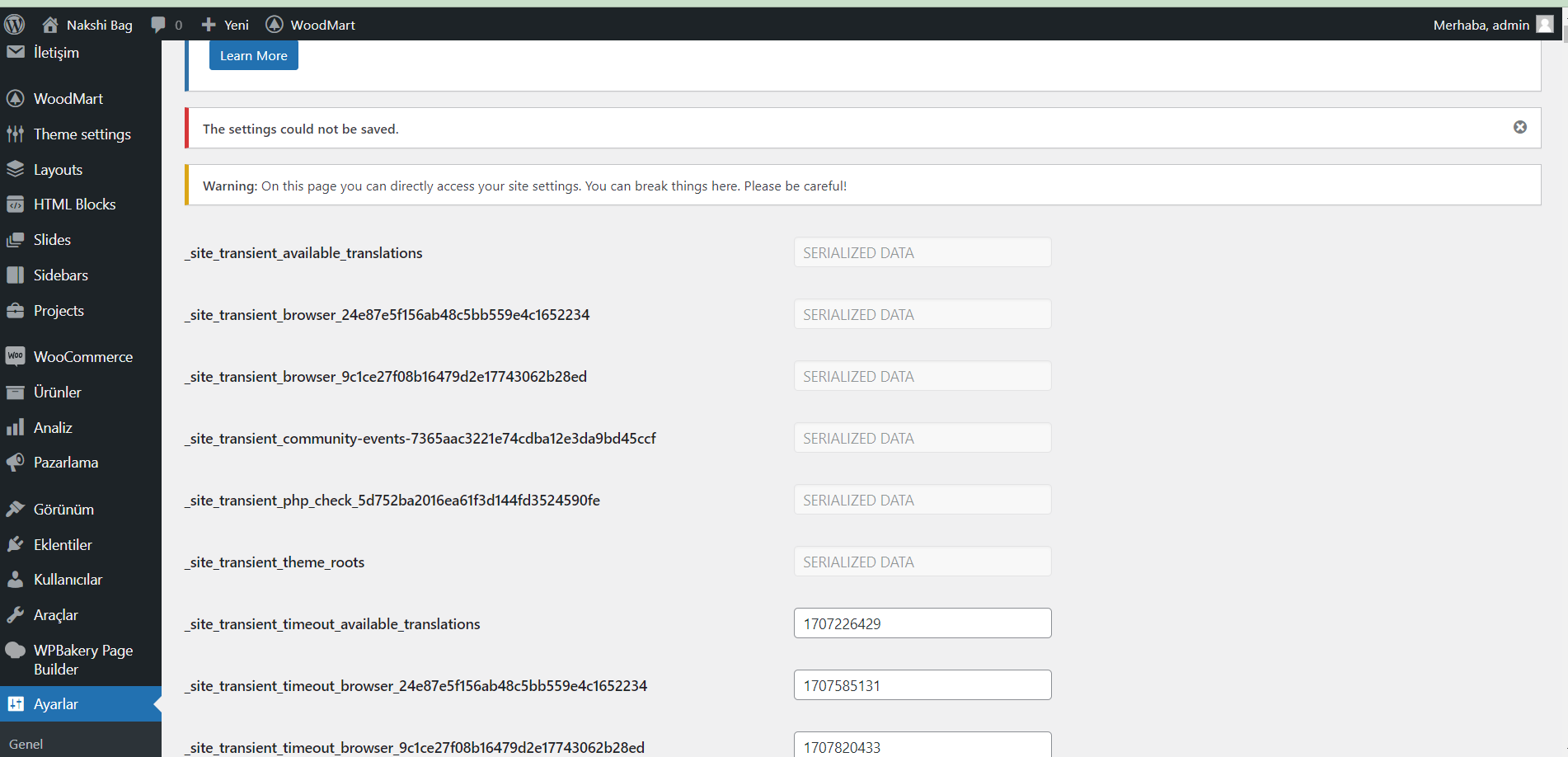Open the WoodMart admin bar link
Screen dimensions: 1568x757
click(311, 25)
